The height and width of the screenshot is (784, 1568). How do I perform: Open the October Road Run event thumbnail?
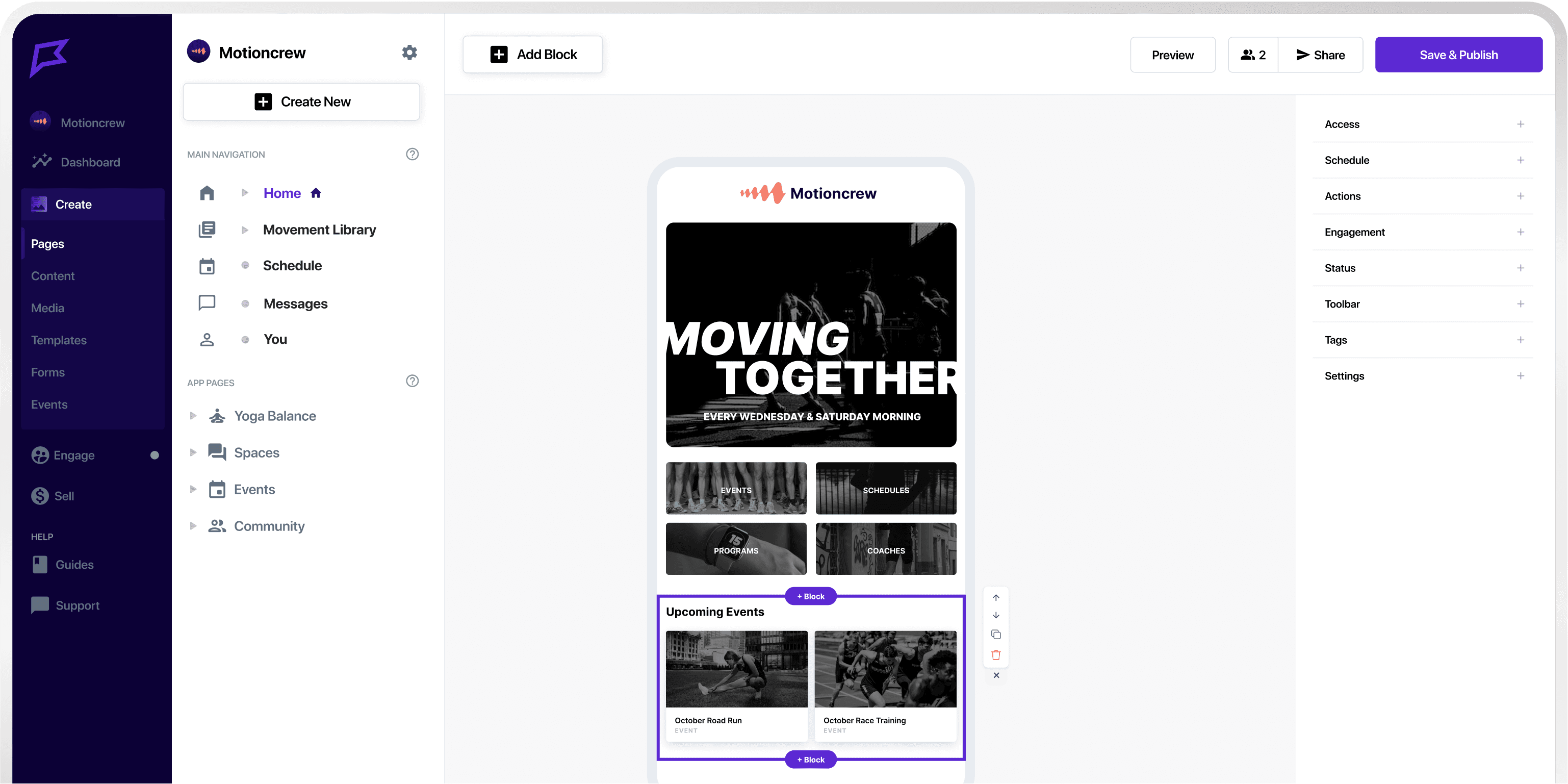[736, 669]
